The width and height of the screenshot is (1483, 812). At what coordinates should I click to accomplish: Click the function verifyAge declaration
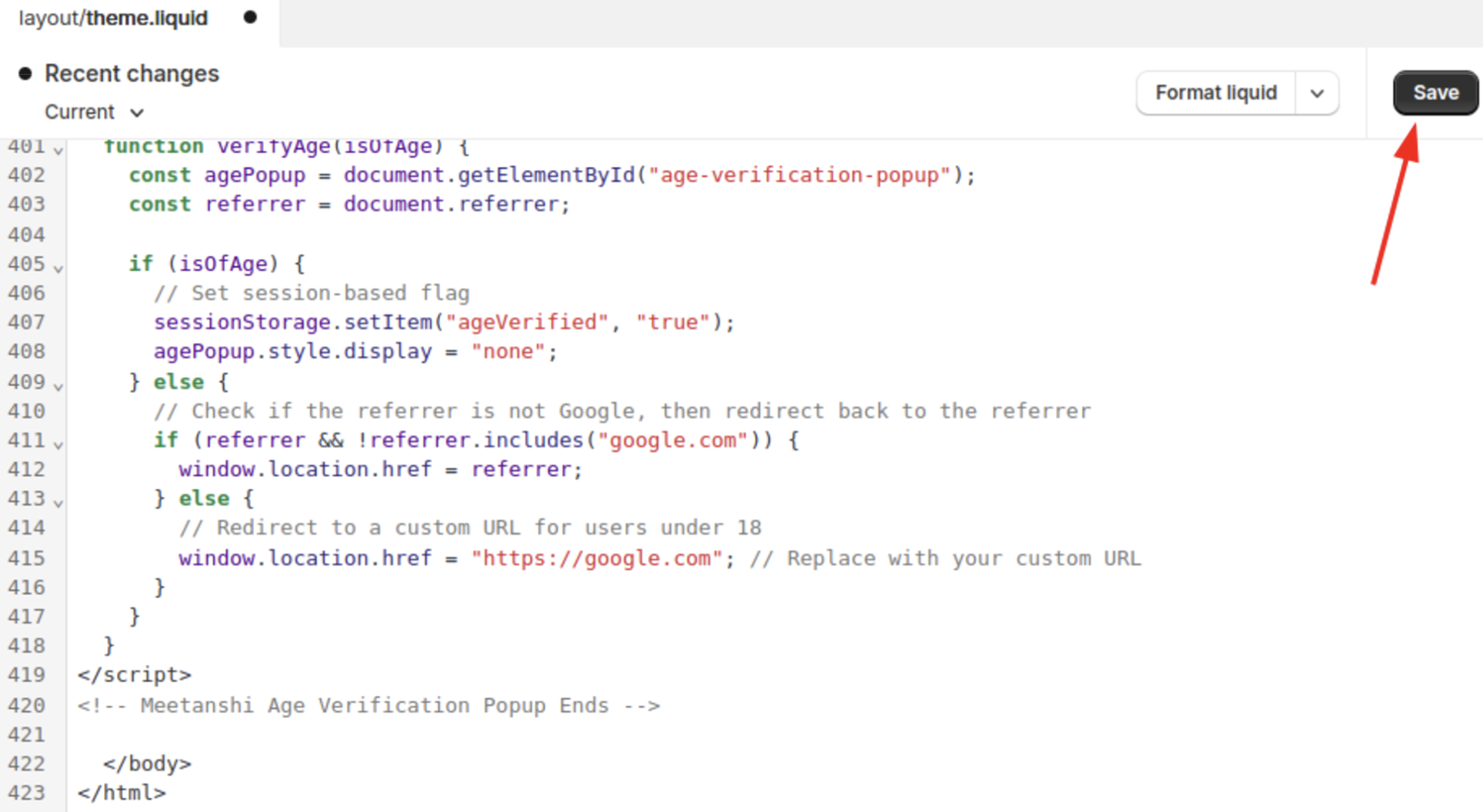(x=286, y=146)
